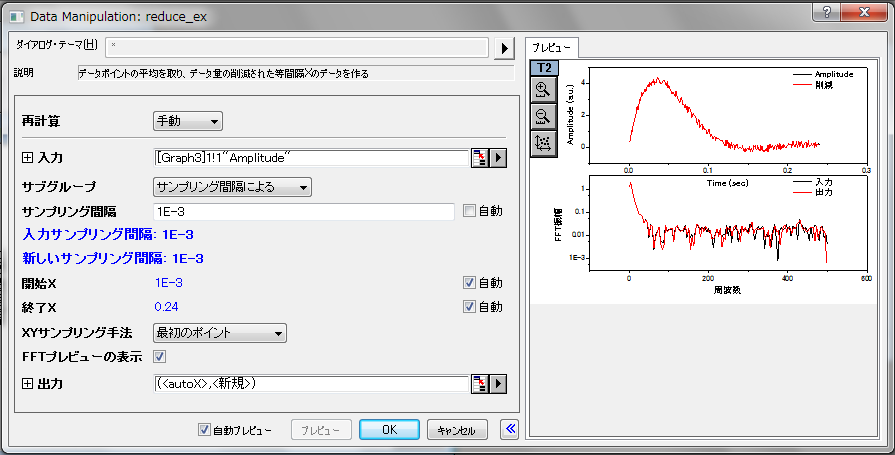895x455 pixels.
Task: Click the キャンセル button
Action: point(457,430)
